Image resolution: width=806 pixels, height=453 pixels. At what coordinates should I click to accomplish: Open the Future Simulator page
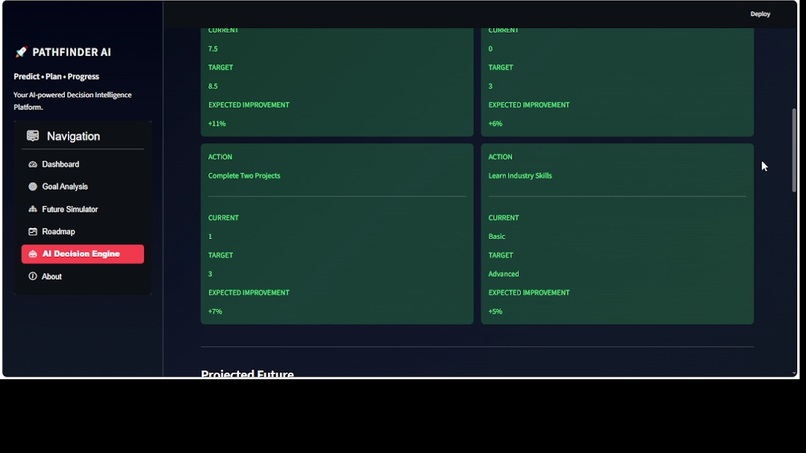83,209
